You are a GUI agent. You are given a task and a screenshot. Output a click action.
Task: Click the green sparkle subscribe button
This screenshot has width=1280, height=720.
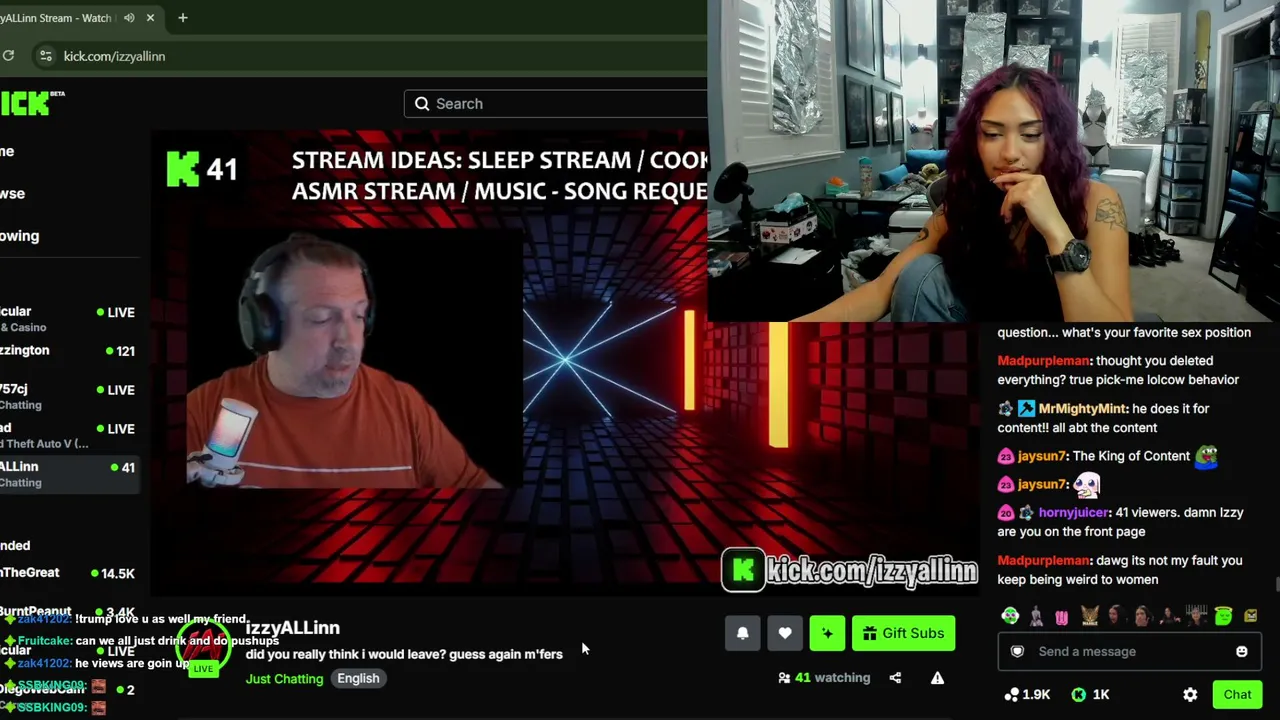[x=827, y=633]
